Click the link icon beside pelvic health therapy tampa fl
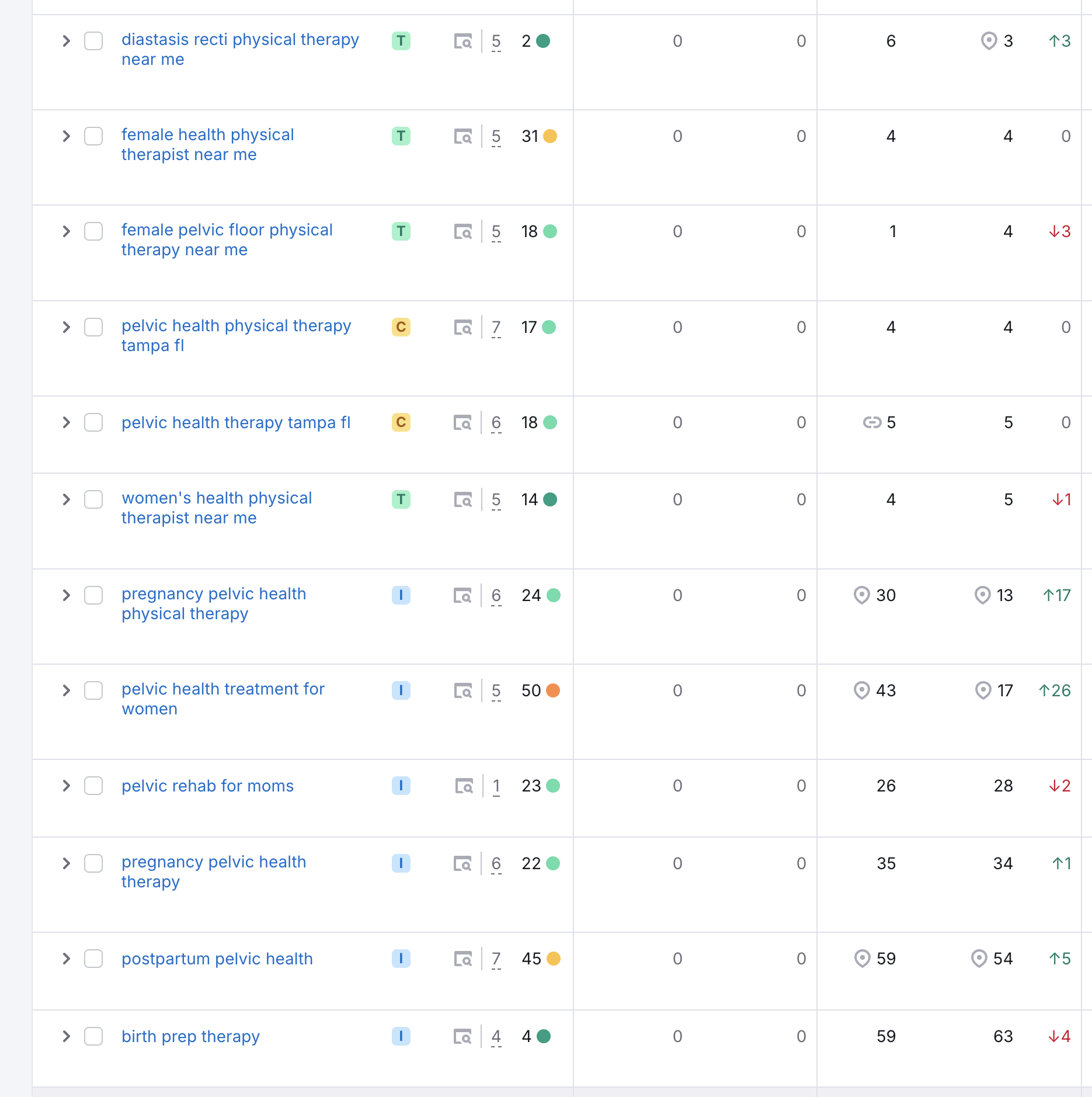The height and width of the screenshot is (1097, 1092). [872, 422]
